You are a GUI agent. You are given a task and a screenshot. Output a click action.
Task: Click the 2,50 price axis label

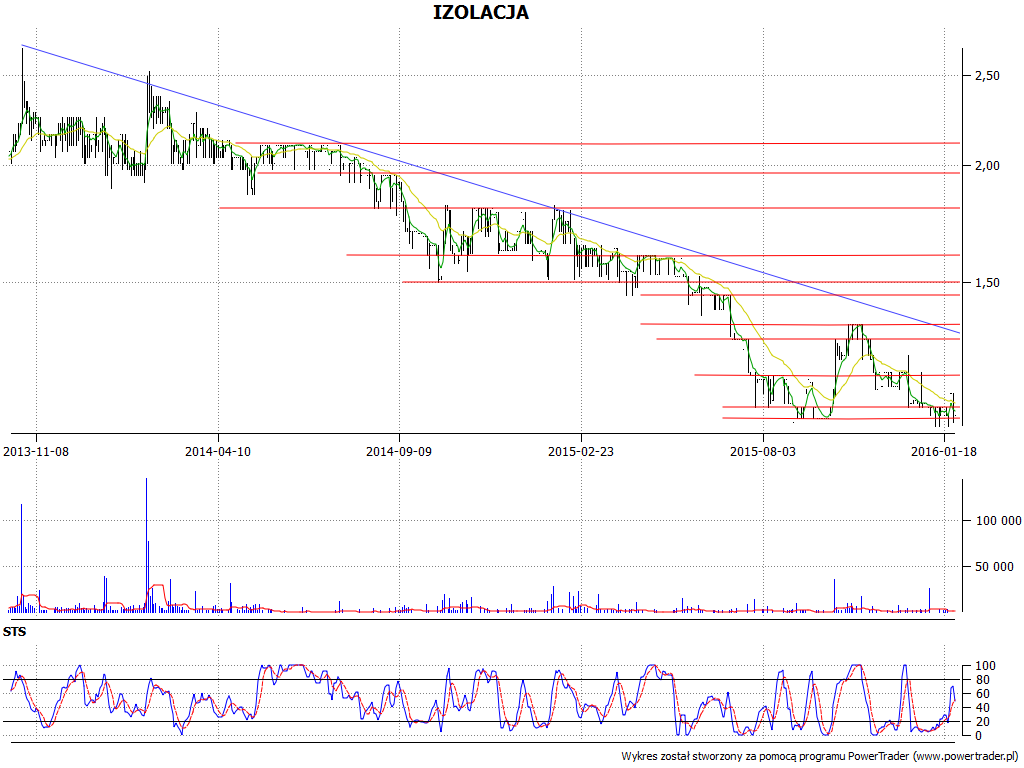987,76
